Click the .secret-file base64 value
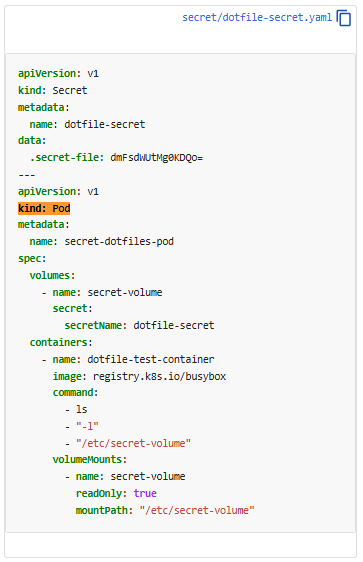Screen dimensions: 363x562 (157, 158)
